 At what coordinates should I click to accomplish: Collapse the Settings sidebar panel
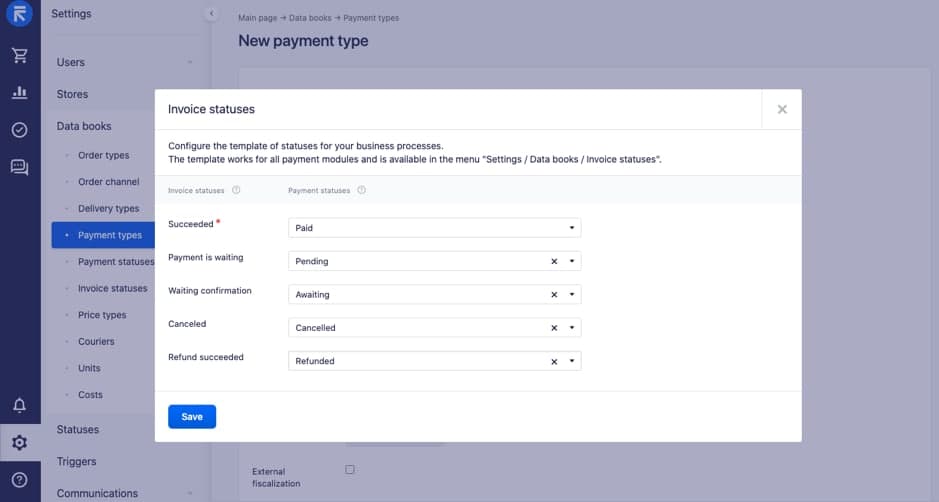pyautogui.click(x=211, y=13)
